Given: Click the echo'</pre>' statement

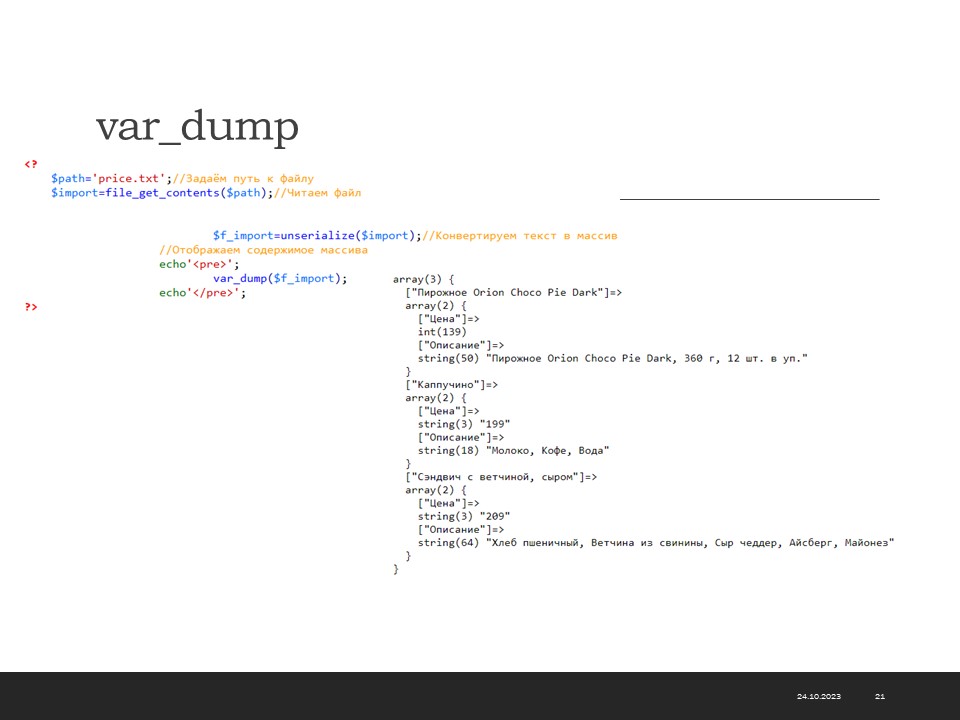Looking at the screenshot, I should coord(202,293).
